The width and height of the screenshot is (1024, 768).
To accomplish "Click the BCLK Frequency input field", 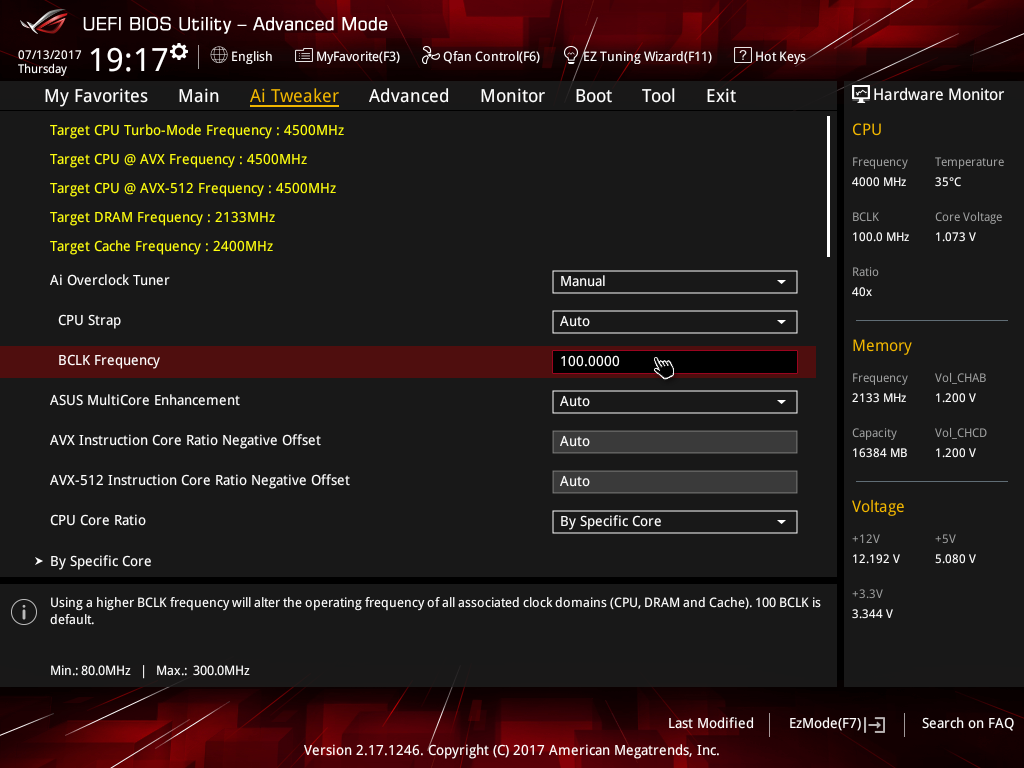I will point(675,362).
